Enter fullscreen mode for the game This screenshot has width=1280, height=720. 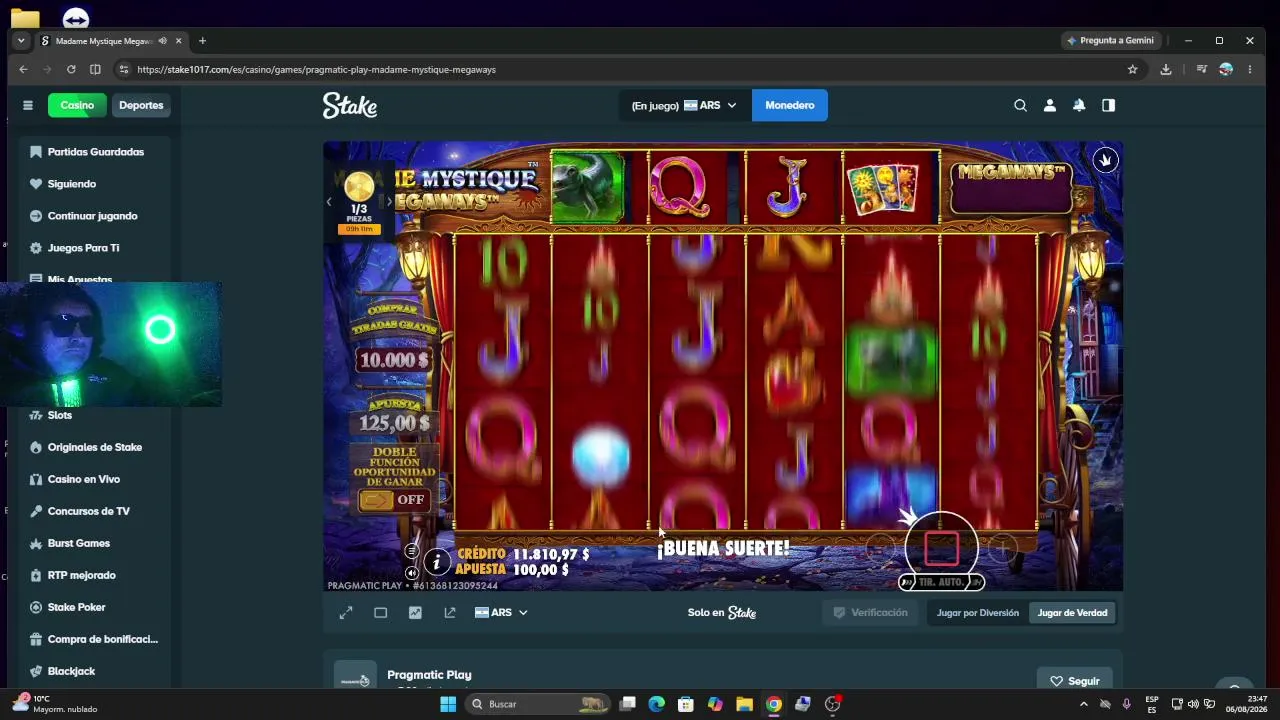[346, 612]
